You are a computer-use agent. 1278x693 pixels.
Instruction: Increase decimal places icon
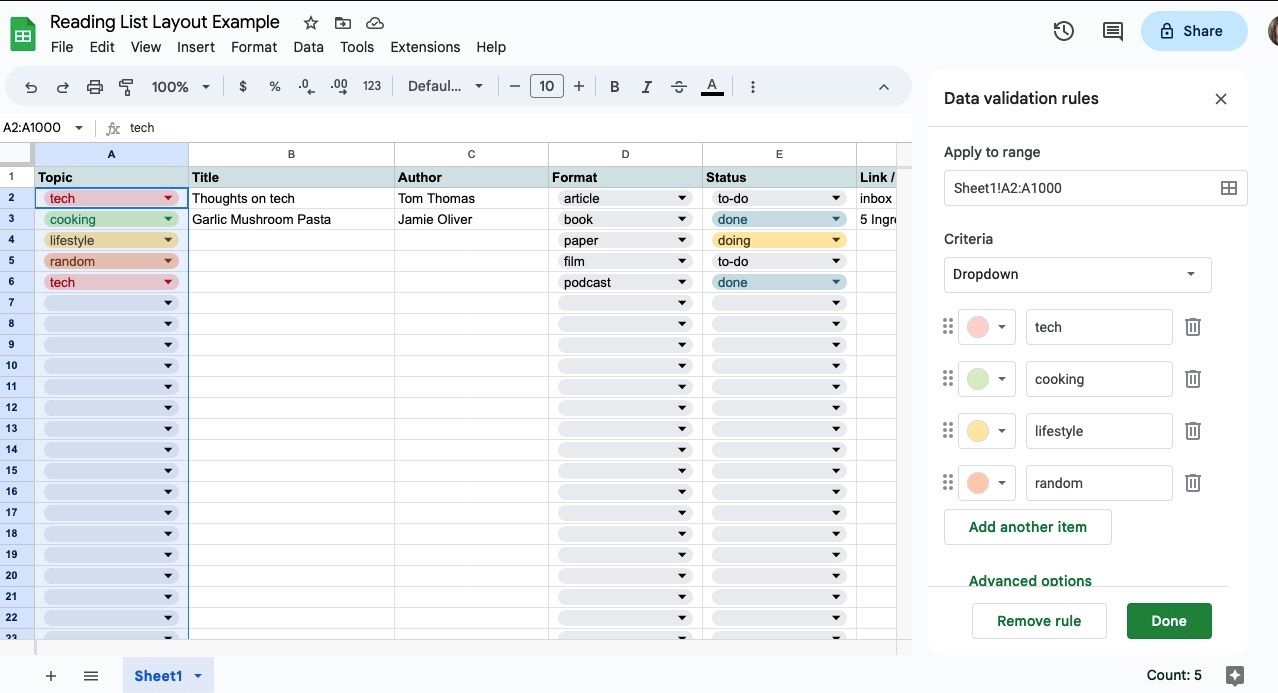[339, 87]
